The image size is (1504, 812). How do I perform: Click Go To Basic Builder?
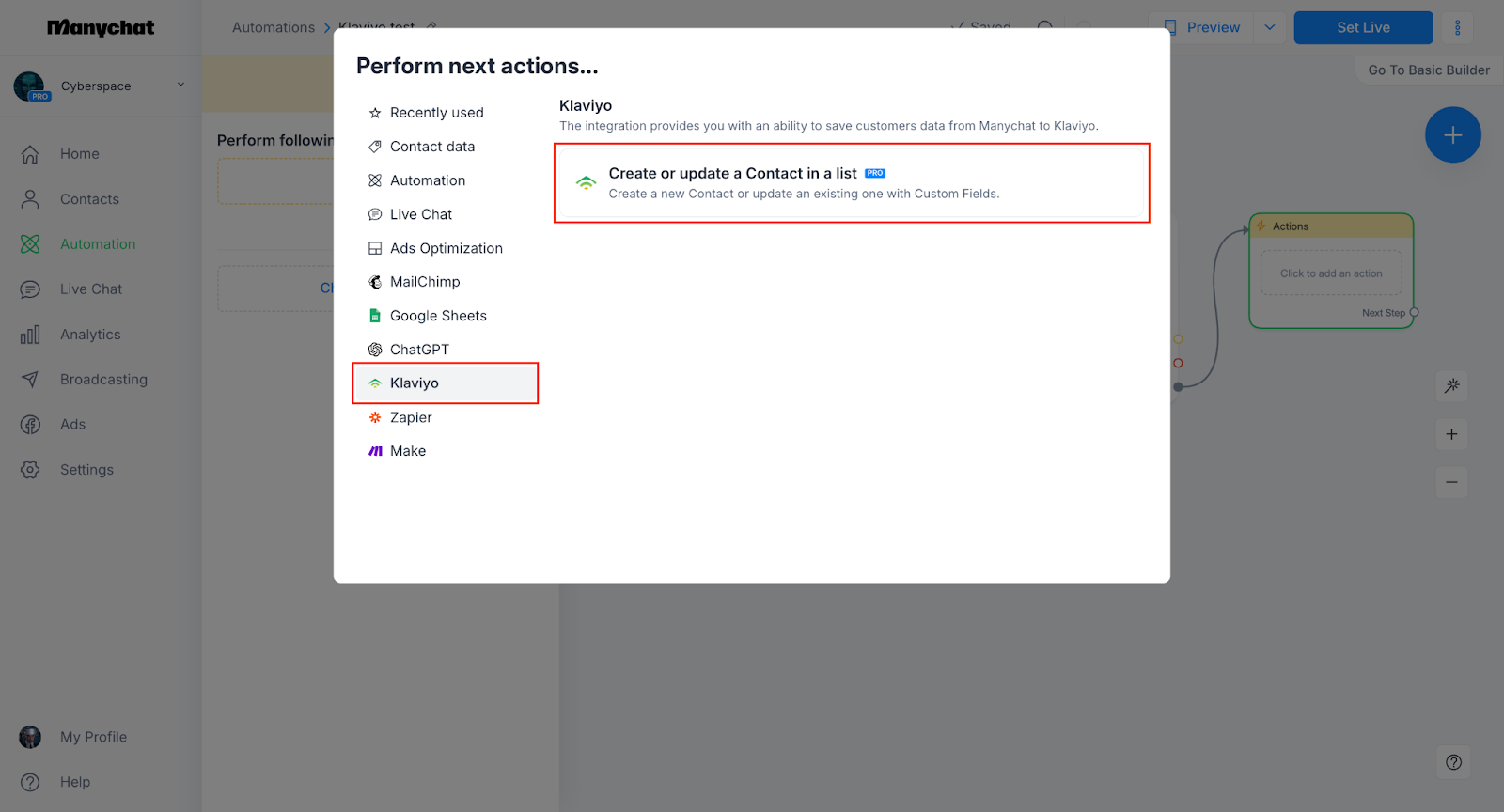coord(1428,70)
